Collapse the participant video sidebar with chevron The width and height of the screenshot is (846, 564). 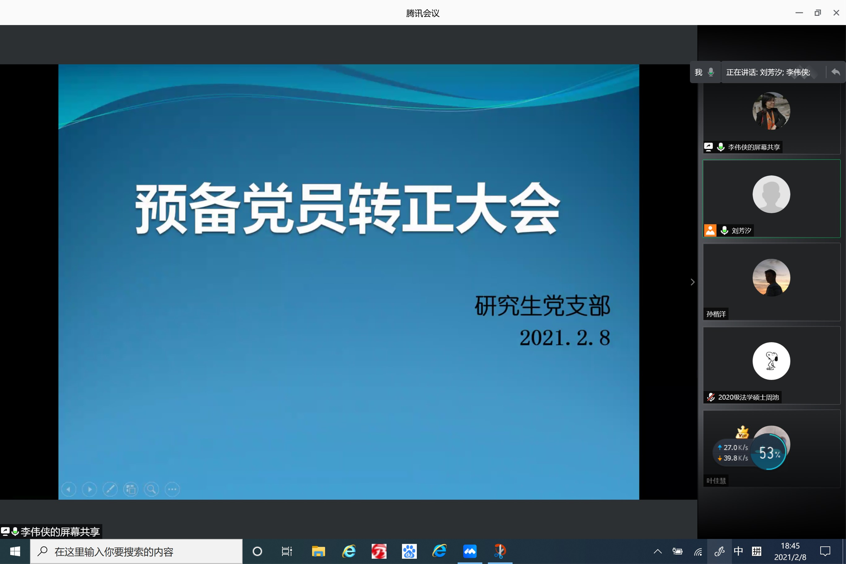tap(692, 282)
